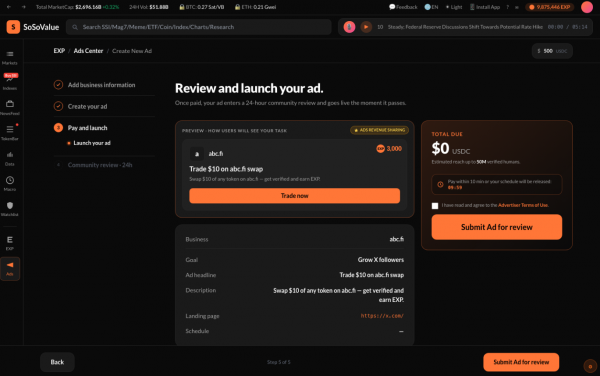The height and width of the screenshot is (376, 600).
Task: Open Create your ad step
Action: pos(87,106)
